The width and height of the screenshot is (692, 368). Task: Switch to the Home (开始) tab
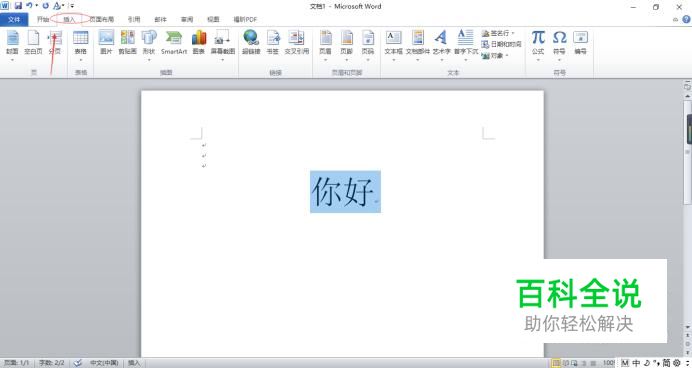coord(43,19)
